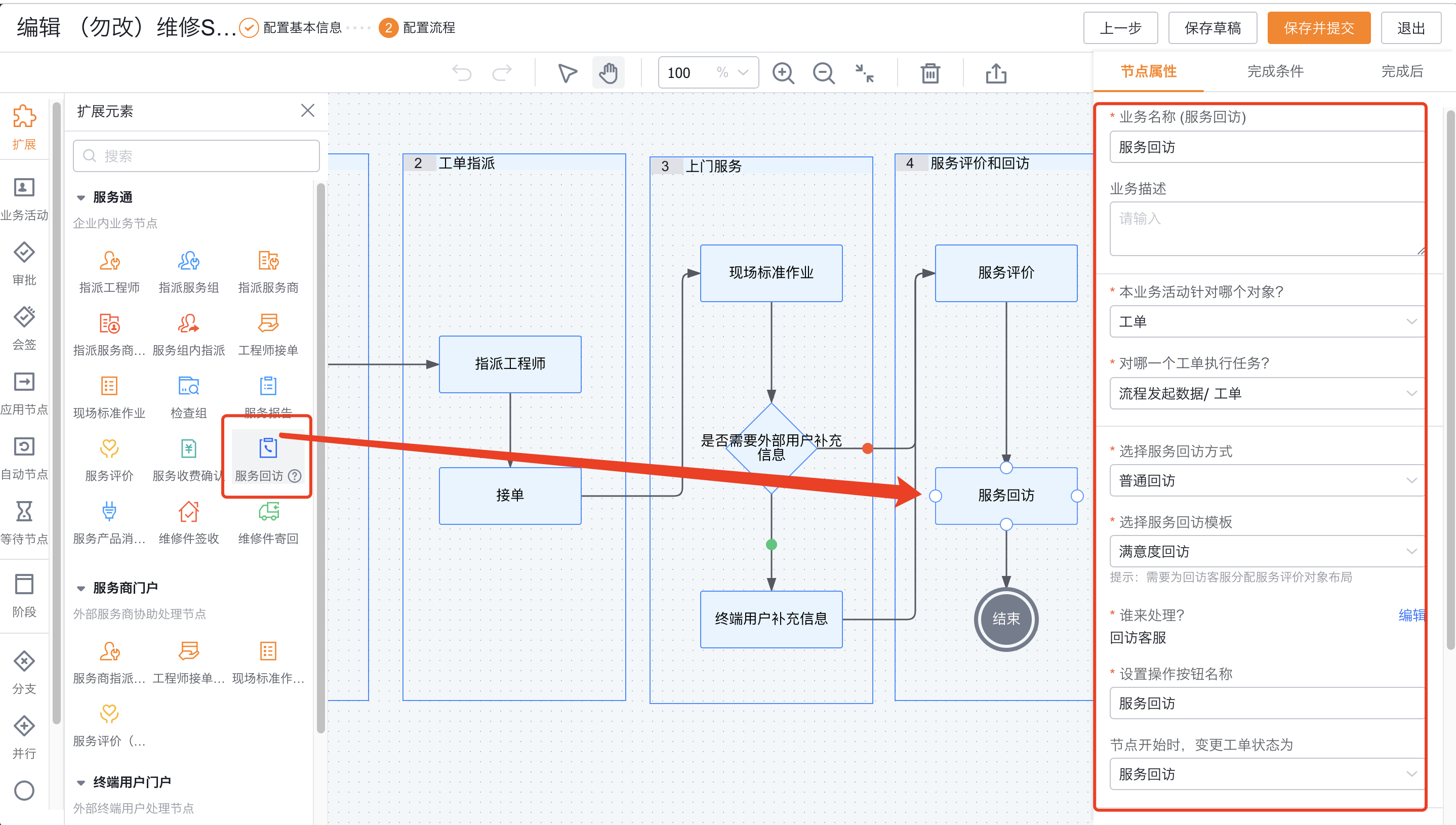Click the 业务描述 text area
Viewport: 1456px width, 825px height.
pos(1266,229)
